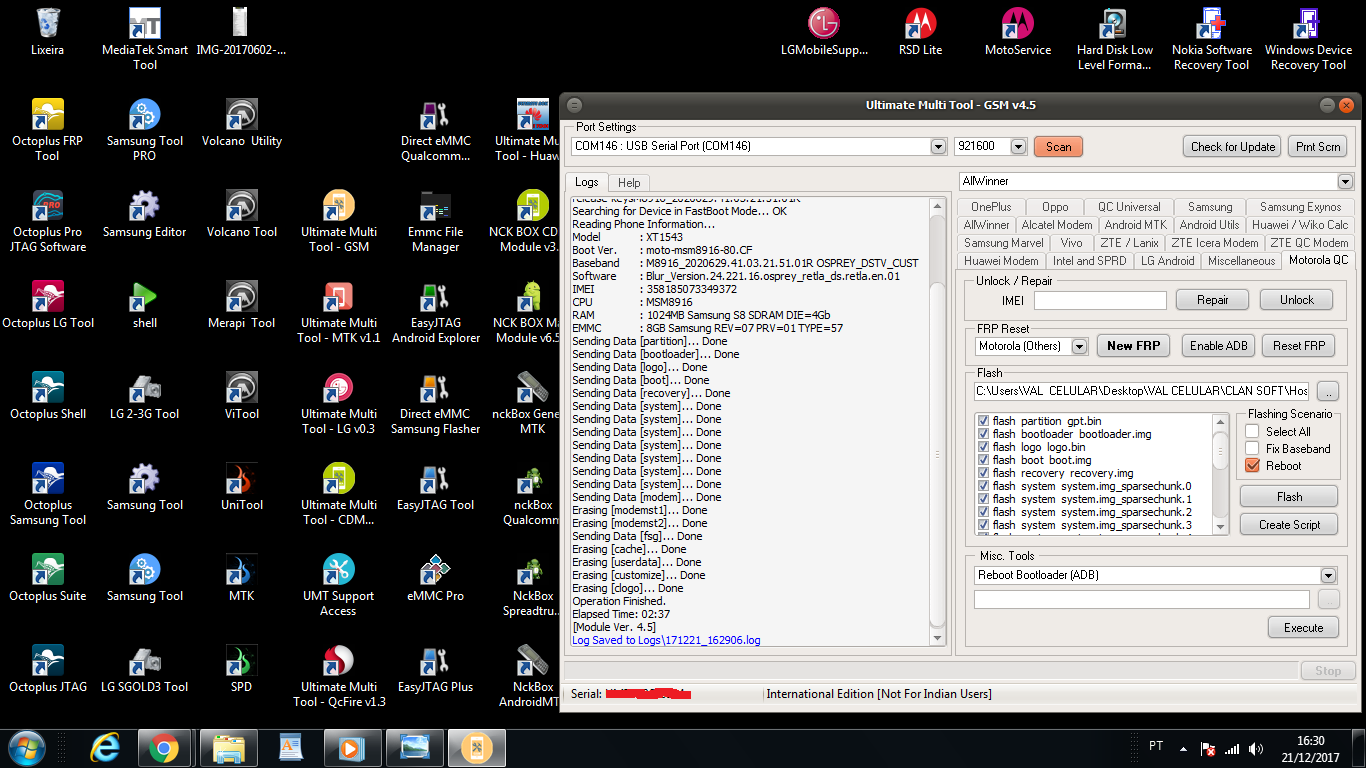Select the Huawei Modem tab
This screenshot has height=768, width=1366.
[x=1001, y=260]
